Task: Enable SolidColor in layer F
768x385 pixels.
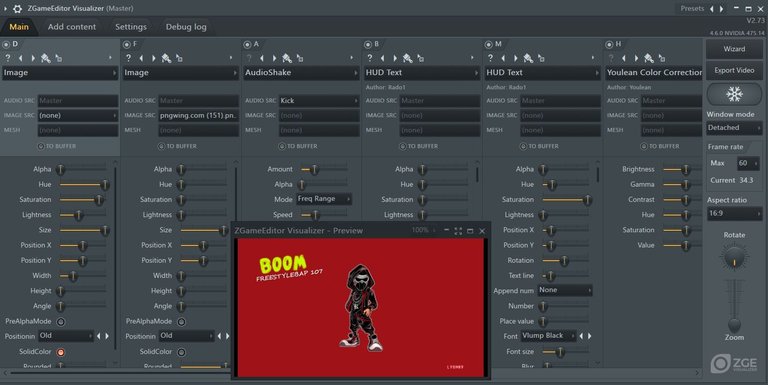Action: coord(181,352)
